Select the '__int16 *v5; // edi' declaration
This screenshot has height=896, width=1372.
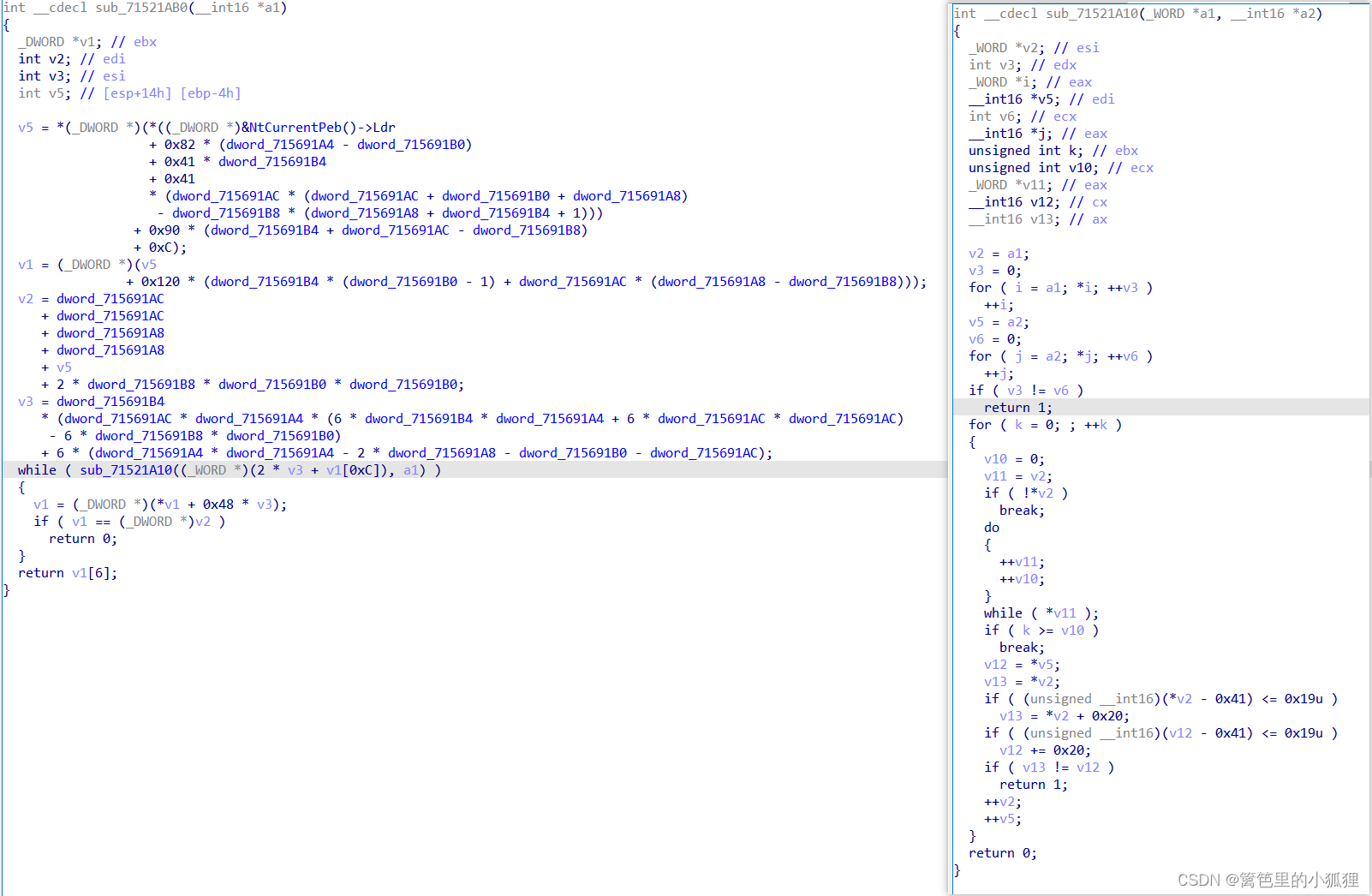click(1041, 99)
